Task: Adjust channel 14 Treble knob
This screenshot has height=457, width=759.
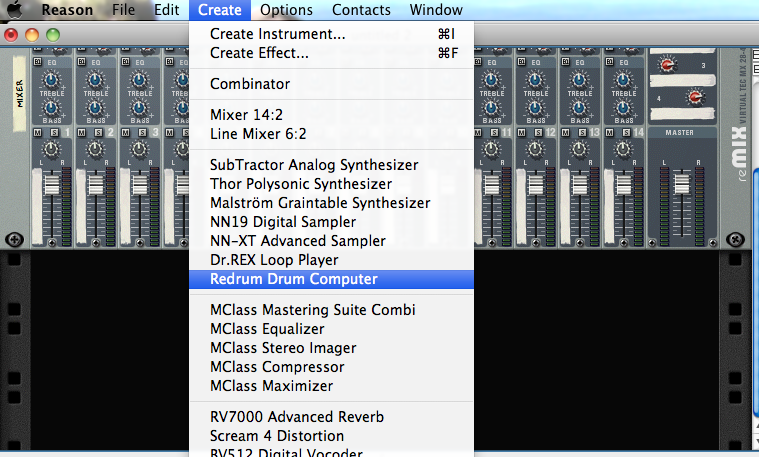Action: tap(623, 79)
